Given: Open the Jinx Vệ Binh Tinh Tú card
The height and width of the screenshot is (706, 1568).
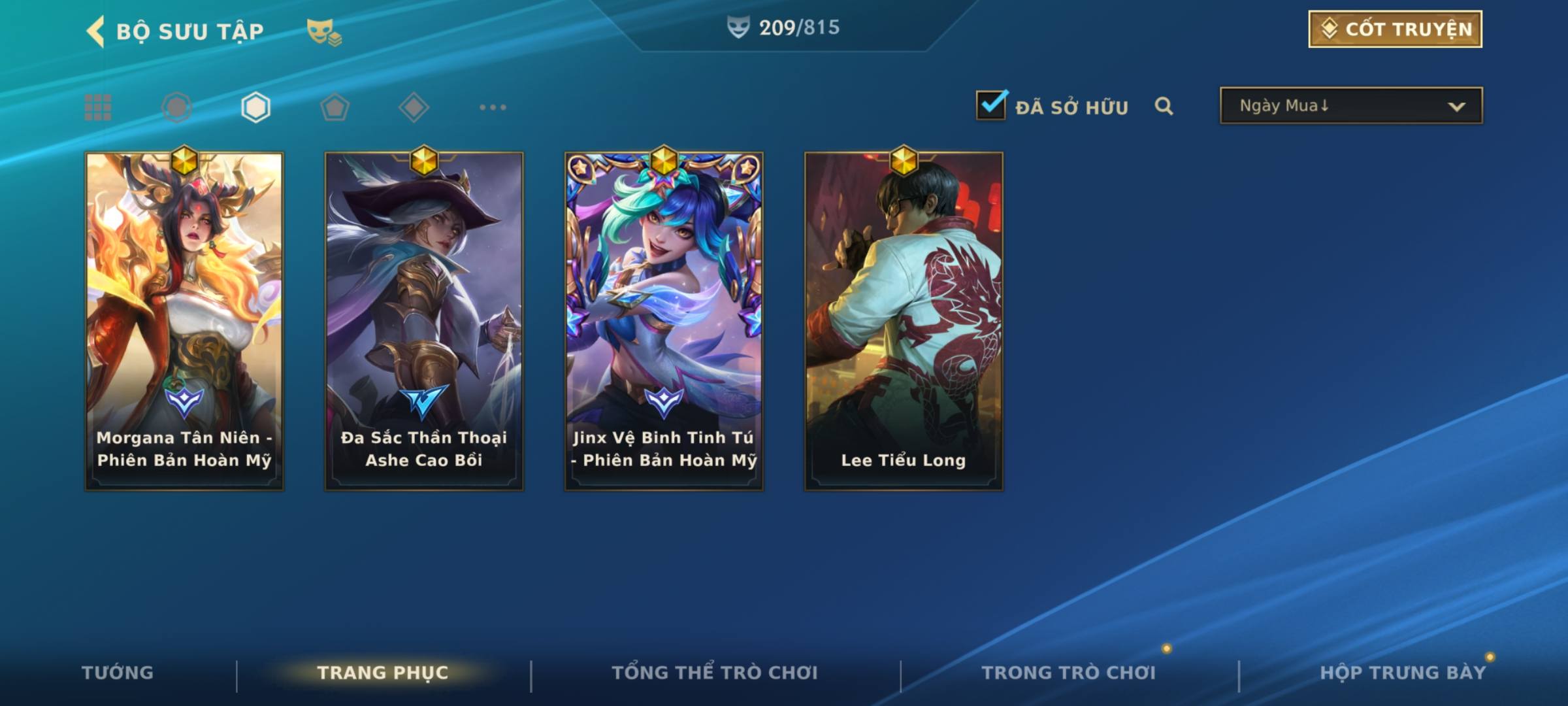Looking at the screenshot, I should 664,321.
